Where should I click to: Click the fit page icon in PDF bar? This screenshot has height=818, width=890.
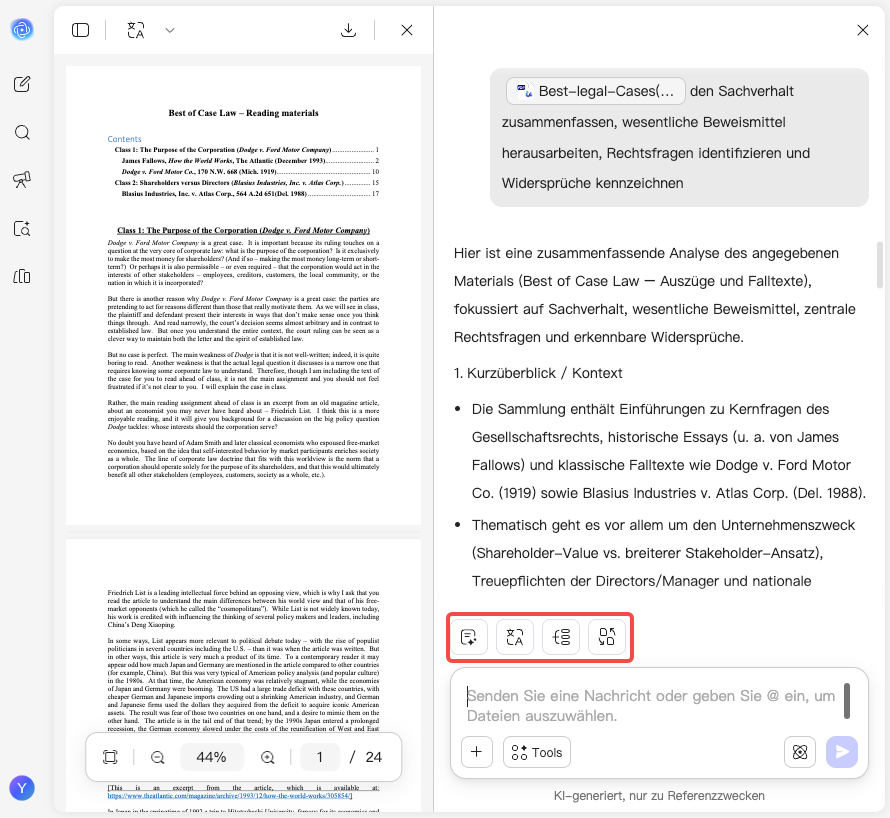pyautogui.click(x=110, y=757)
